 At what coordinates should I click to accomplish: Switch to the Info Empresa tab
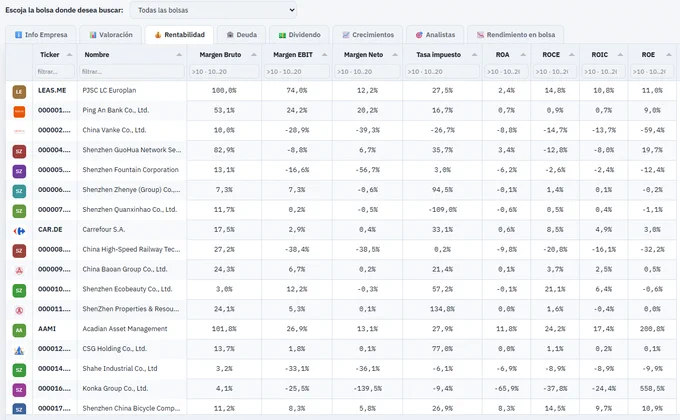tap(41, 35)
